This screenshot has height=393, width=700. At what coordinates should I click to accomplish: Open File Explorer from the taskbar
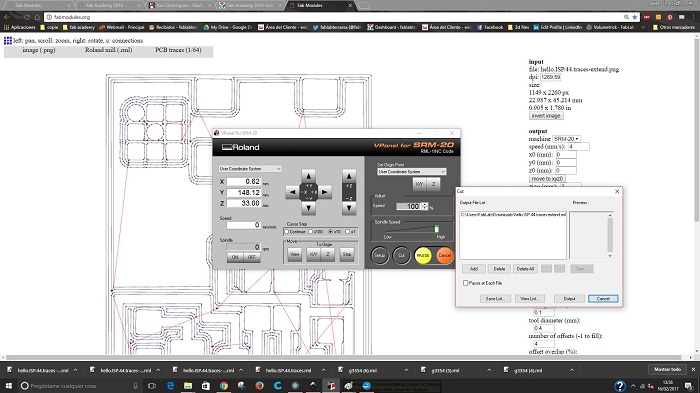[x=188, y=385]
